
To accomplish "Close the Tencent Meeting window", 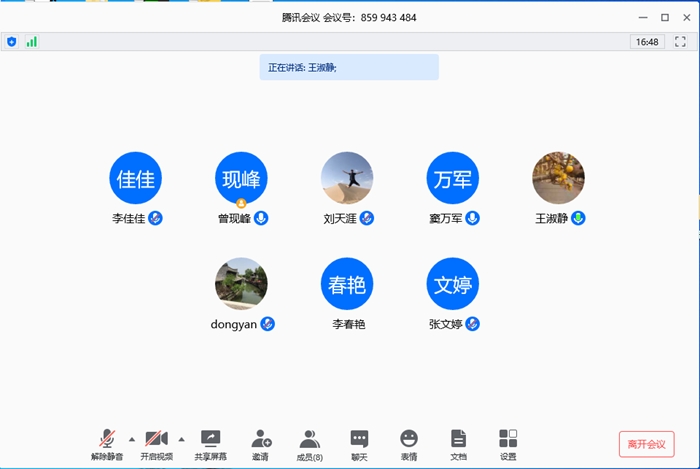I will (687, 17).
